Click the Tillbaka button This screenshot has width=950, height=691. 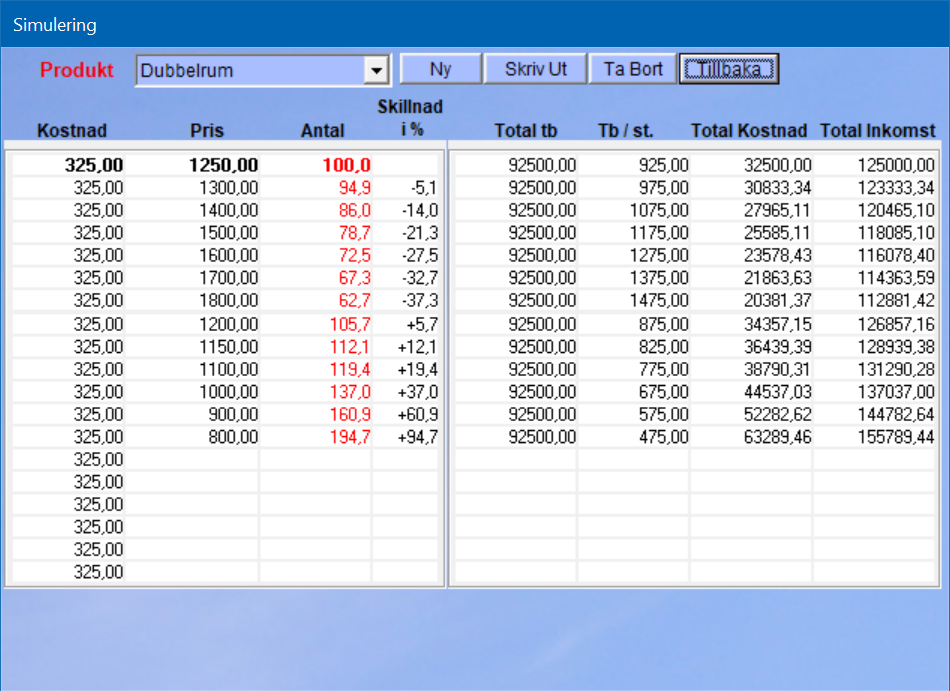click(x=728, y=70)
